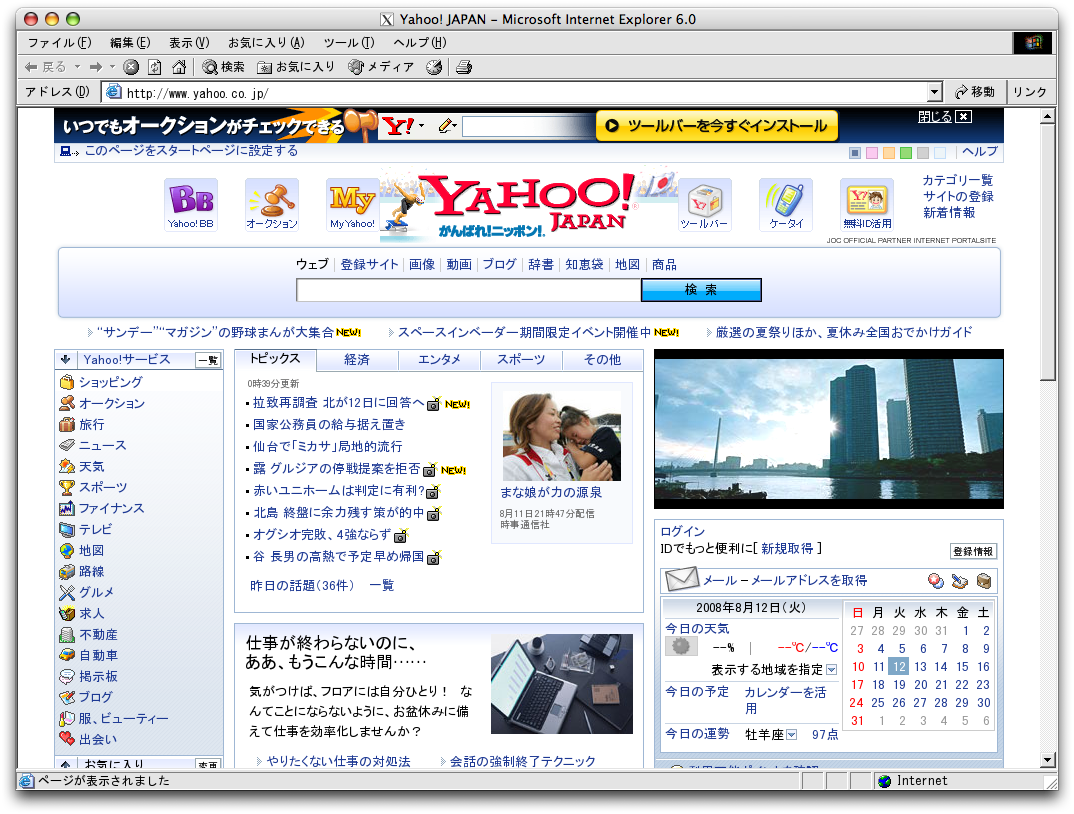Open the Mobile (ケータイ) phone icon
Screen dimensions: 1074x814
786,204
